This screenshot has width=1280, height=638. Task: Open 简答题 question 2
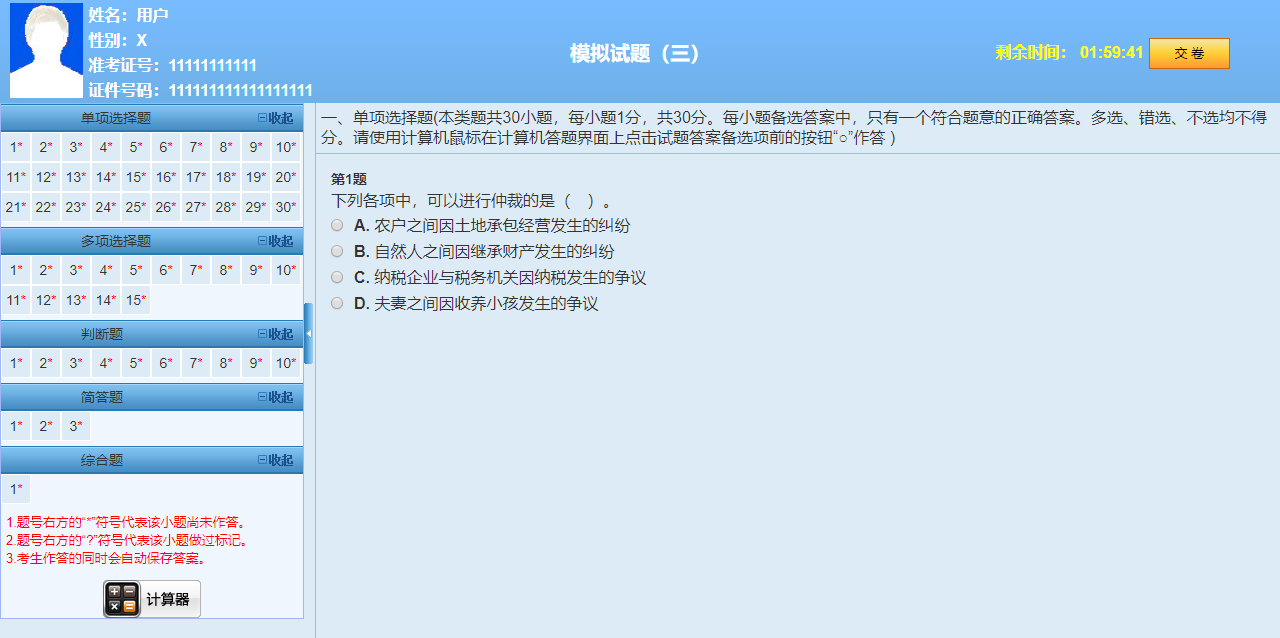click(x=44, y=425)
